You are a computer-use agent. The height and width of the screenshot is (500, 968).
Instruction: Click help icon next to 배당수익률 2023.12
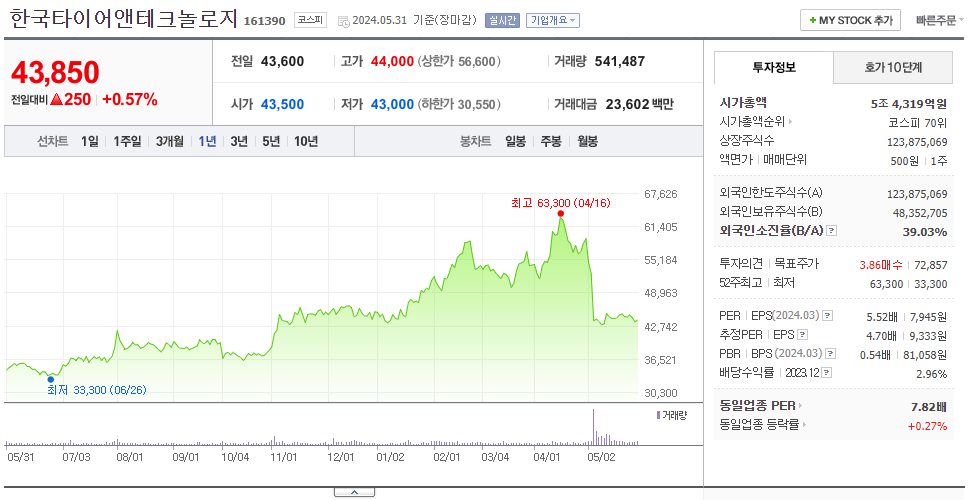pyautogui.click(x=827, y=373)
